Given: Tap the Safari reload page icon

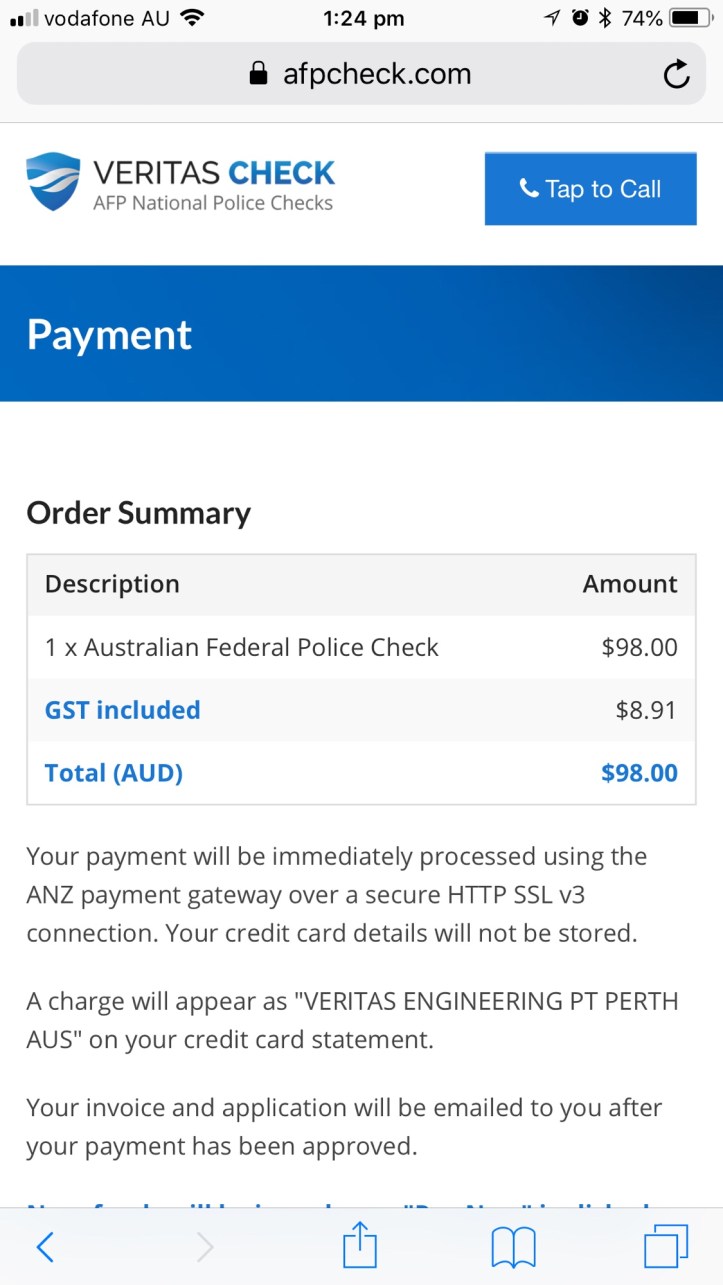Looking at the screenshot, I should [677, 75].
